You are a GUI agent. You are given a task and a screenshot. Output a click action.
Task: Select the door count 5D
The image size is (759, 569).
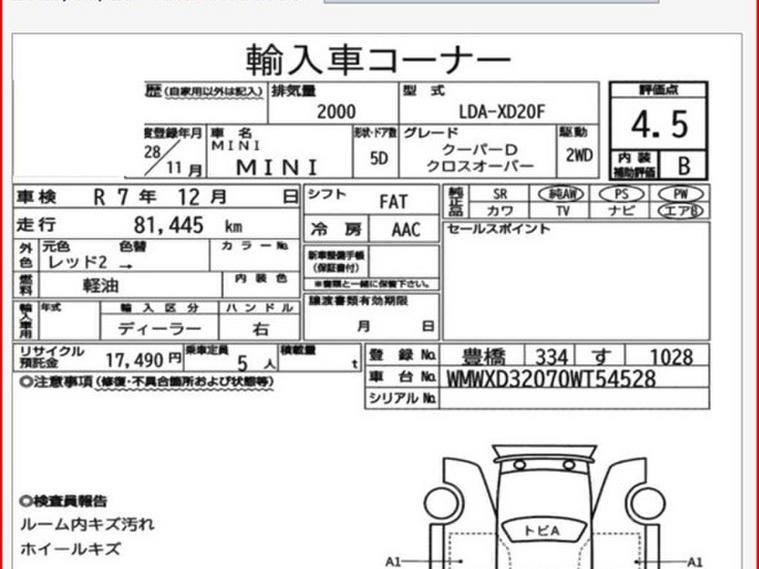click(x=379, y=158)
